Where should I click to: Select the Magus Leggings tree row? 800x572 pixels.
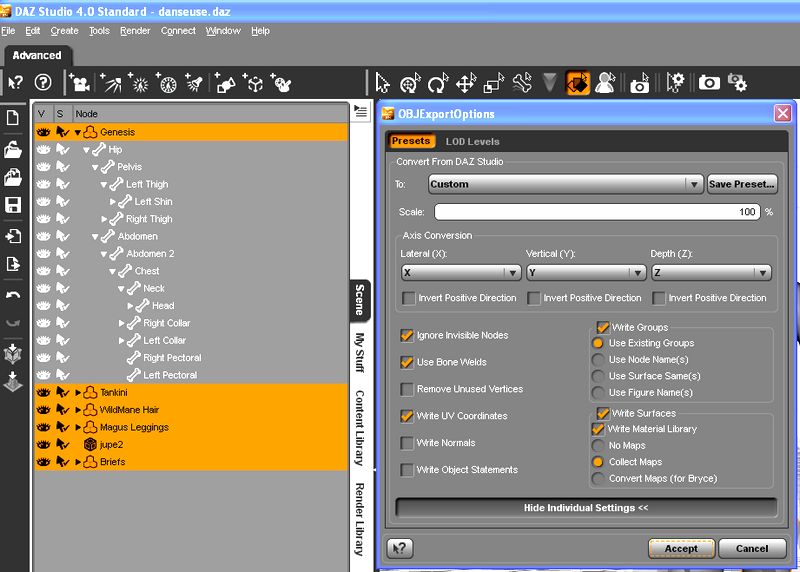tap(191, 427)
